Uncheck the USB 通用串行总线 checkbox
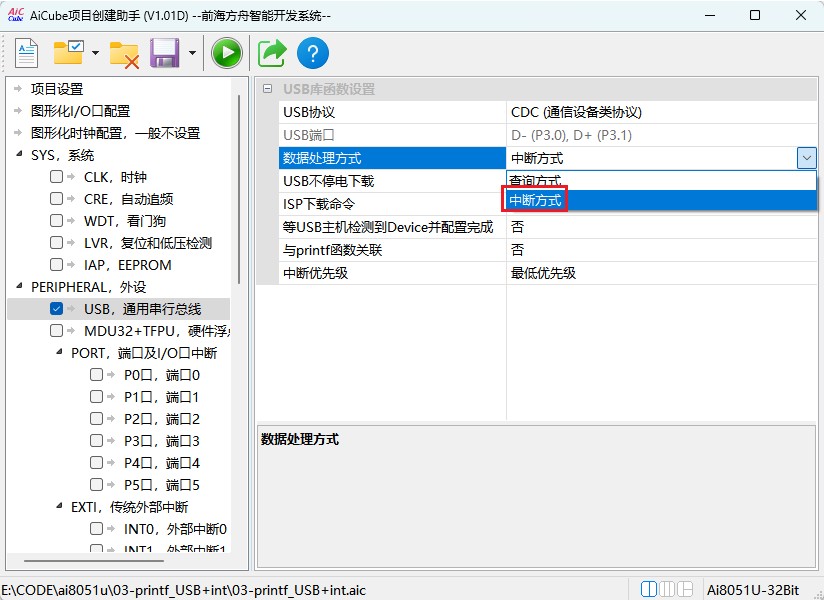Image resolution: width=824 pixels, height=600 pixels. pos(57,308)
